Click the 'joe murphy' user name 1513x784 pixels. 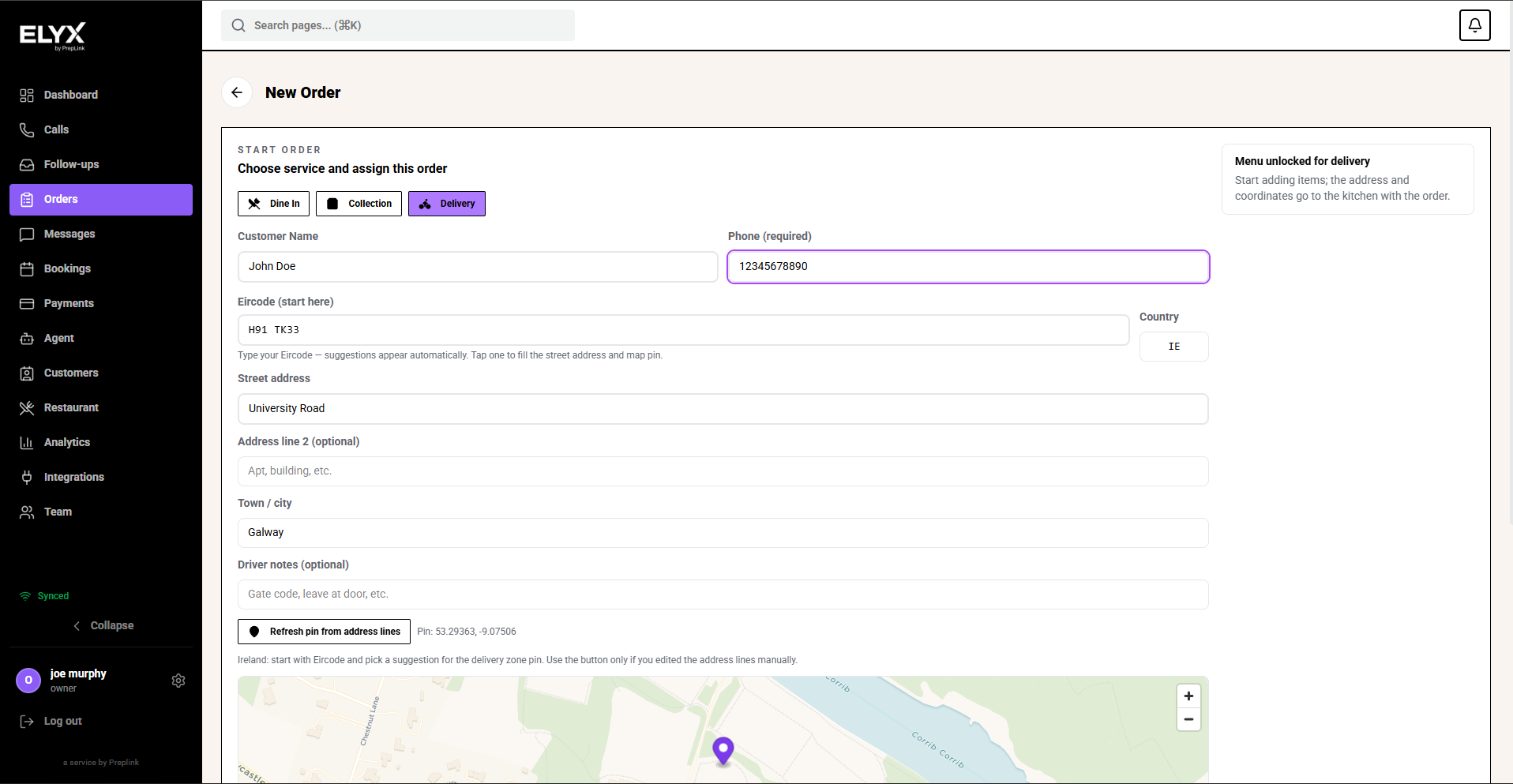click(78, 673)
